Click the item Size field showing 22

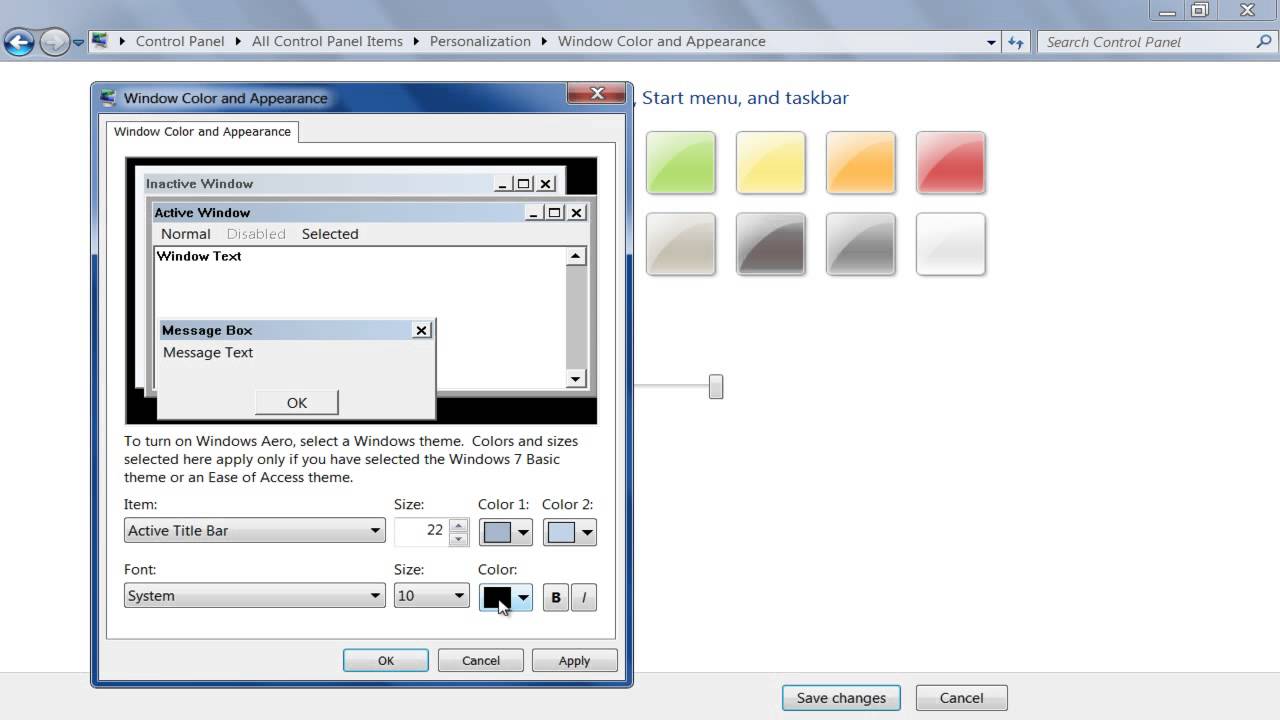(421, 530)
